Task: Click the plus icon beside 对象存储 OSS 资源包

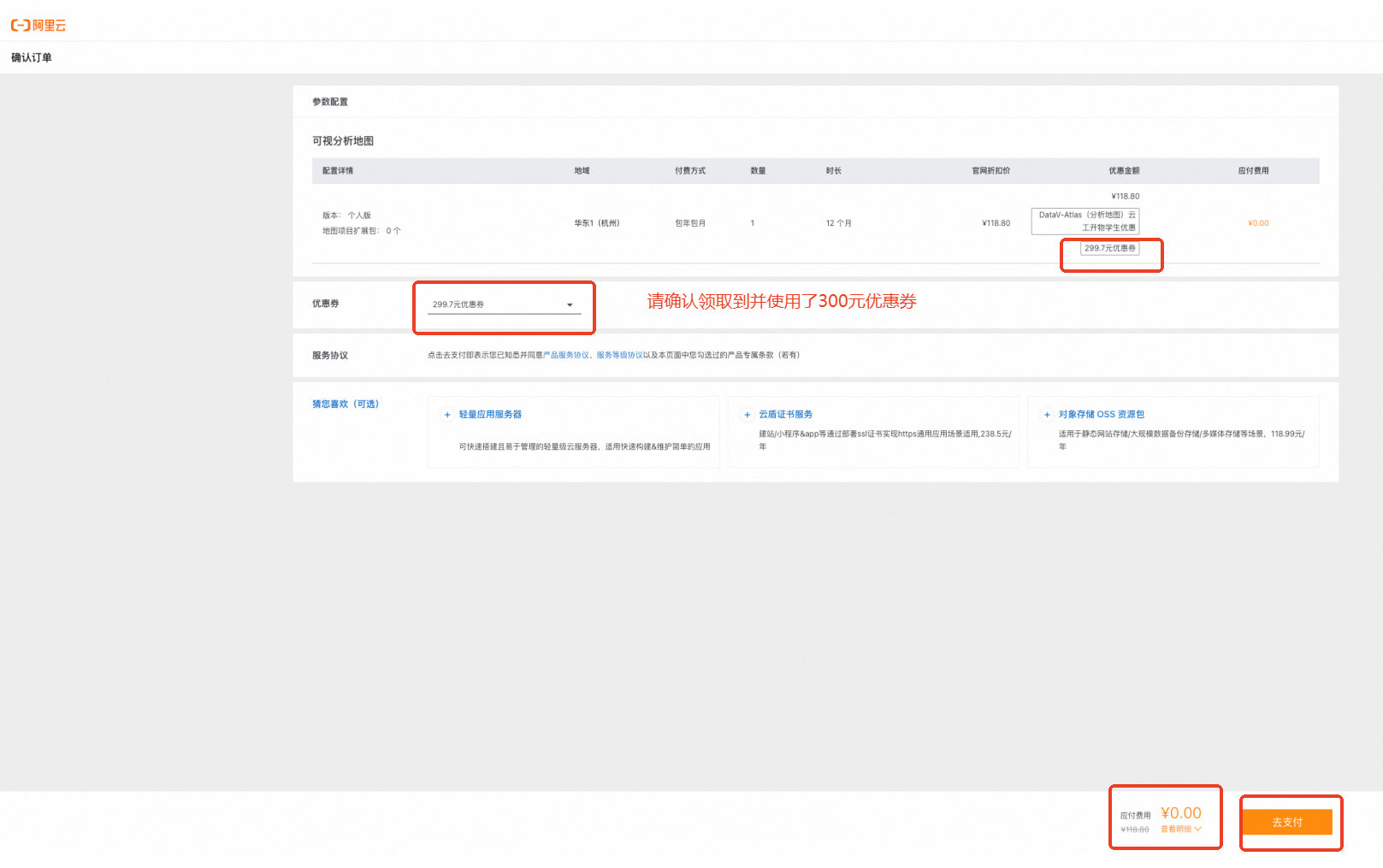Action: coord(1047,415)
